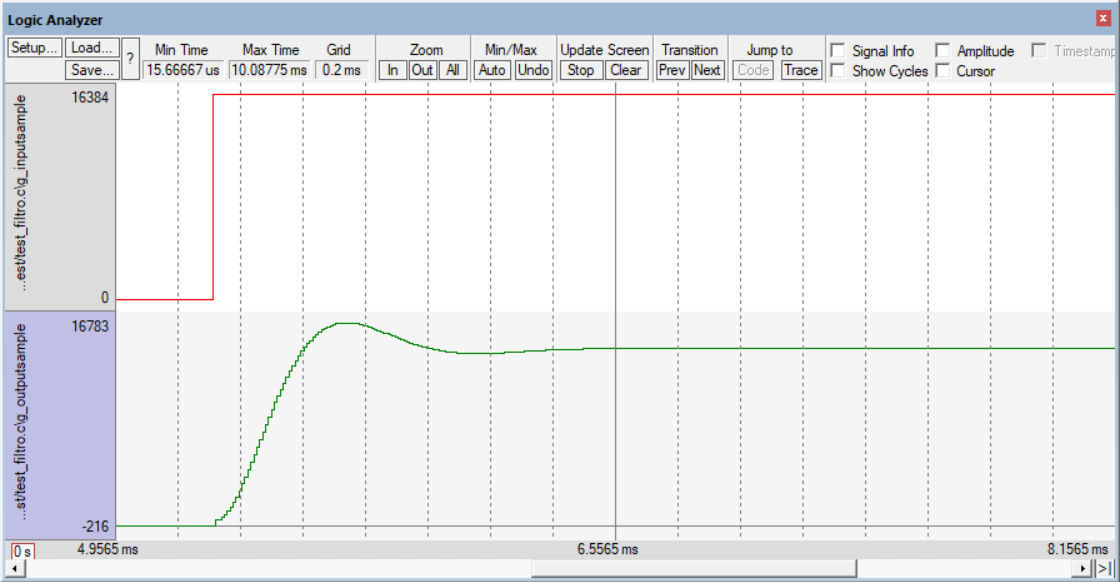Toggle the Show Cycles checkbox
The image size is (1120, 582).
[x=837, y=71]
